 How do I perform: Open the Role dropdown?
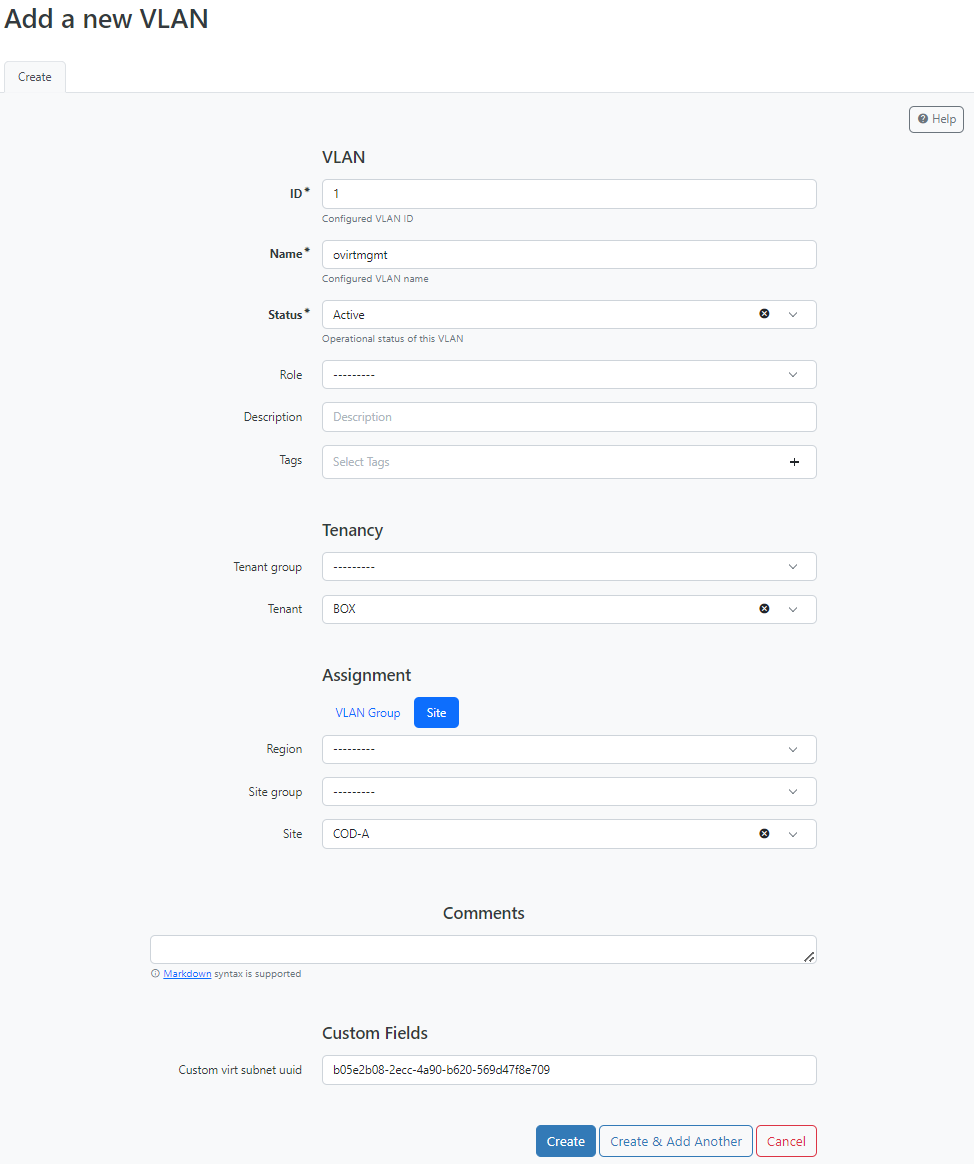[x=569, y=375]
